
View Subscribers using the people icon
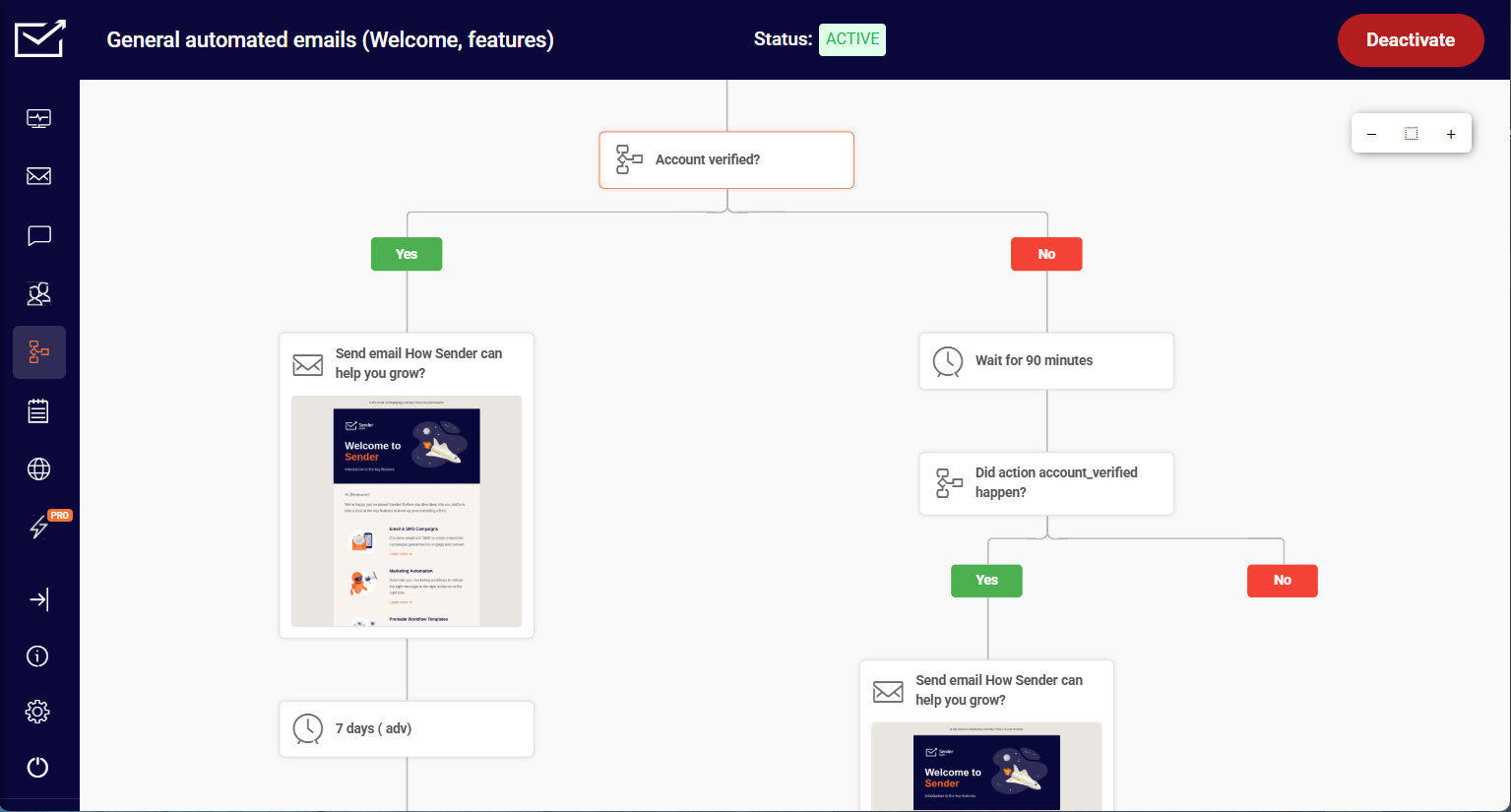coord(38,293)
